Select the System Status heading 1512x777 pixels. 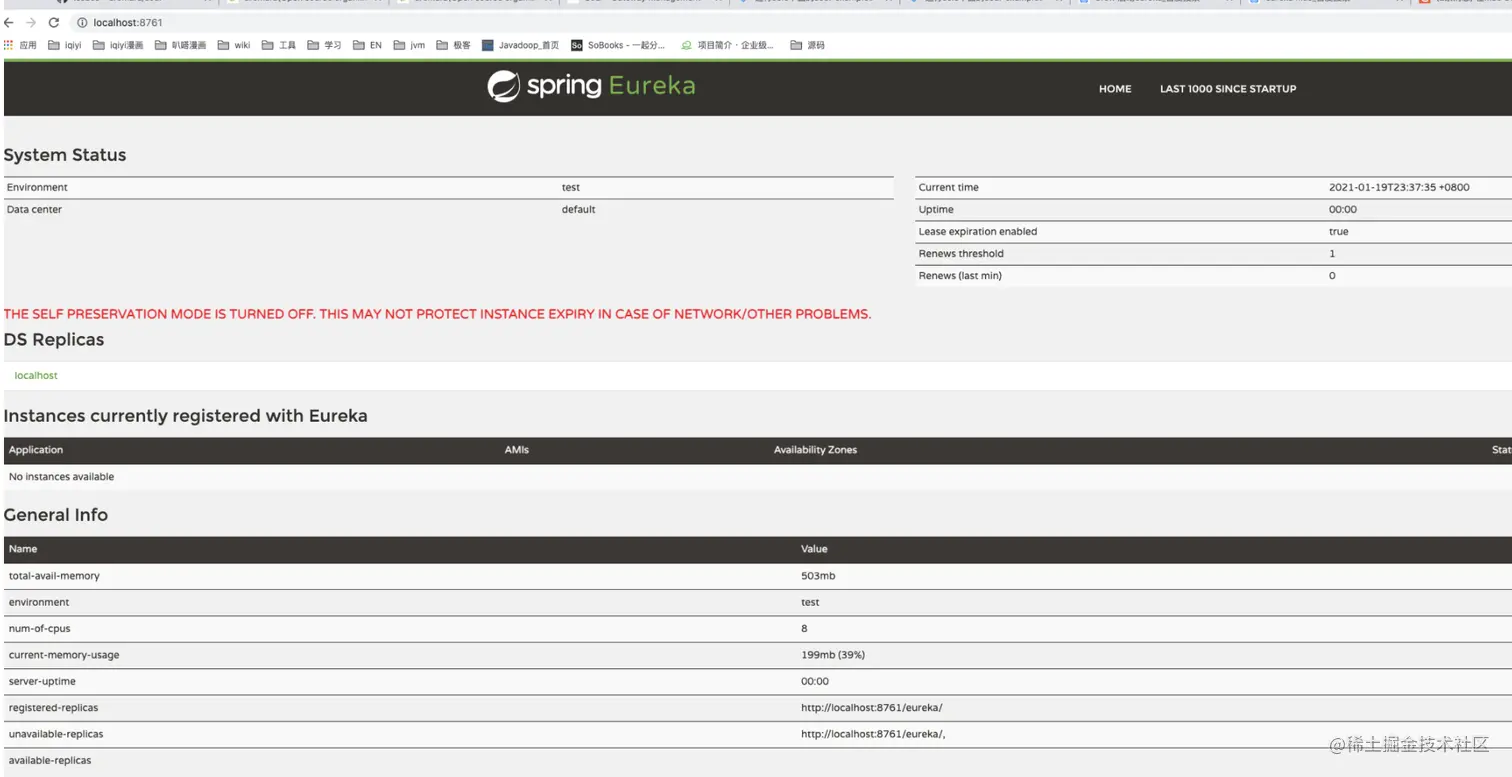coord(65,155)
